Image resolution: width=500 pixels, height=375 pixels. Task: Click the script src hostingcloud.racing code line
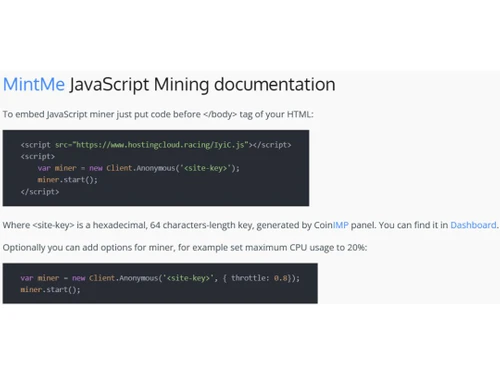(156, 145)
